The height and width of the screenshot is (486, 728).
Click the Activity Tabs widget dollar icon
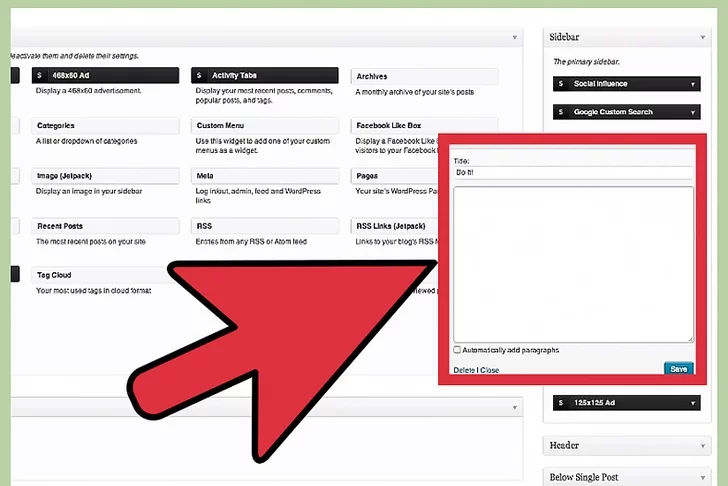(x=200, y=76)
